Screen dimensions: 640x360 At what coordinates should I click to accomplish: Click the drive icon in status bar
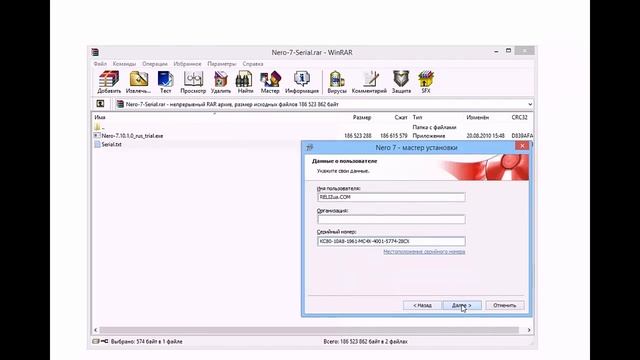96,341
